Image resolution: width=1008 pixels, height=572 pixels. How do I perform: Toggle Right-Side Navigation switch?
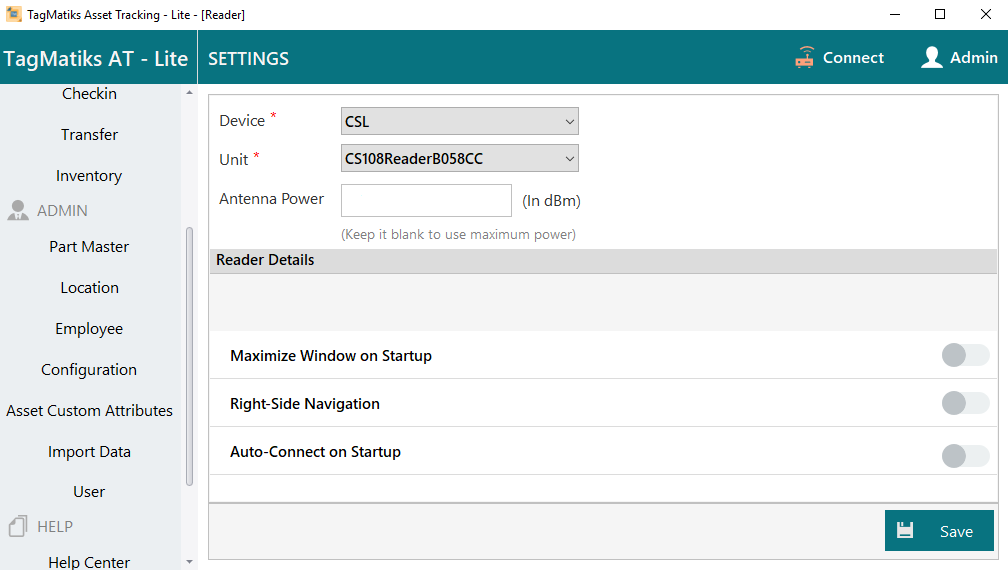pyautogui.click(x=965, y=404)
